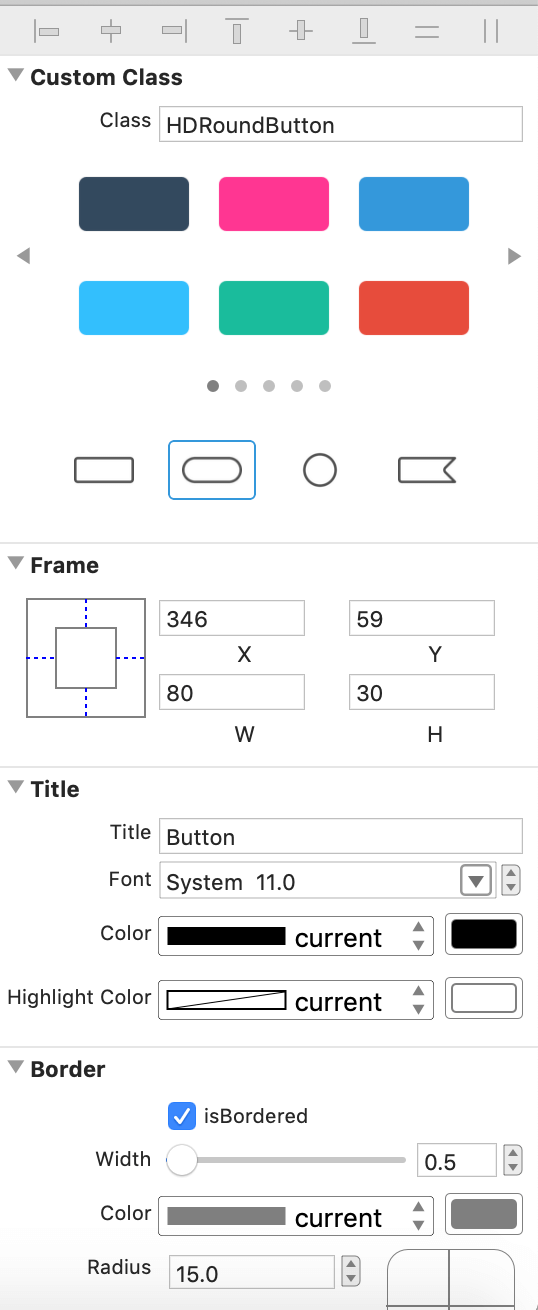Click the align horizontal centers icon
Screen dimensions: 538x1310
[111, 31]
